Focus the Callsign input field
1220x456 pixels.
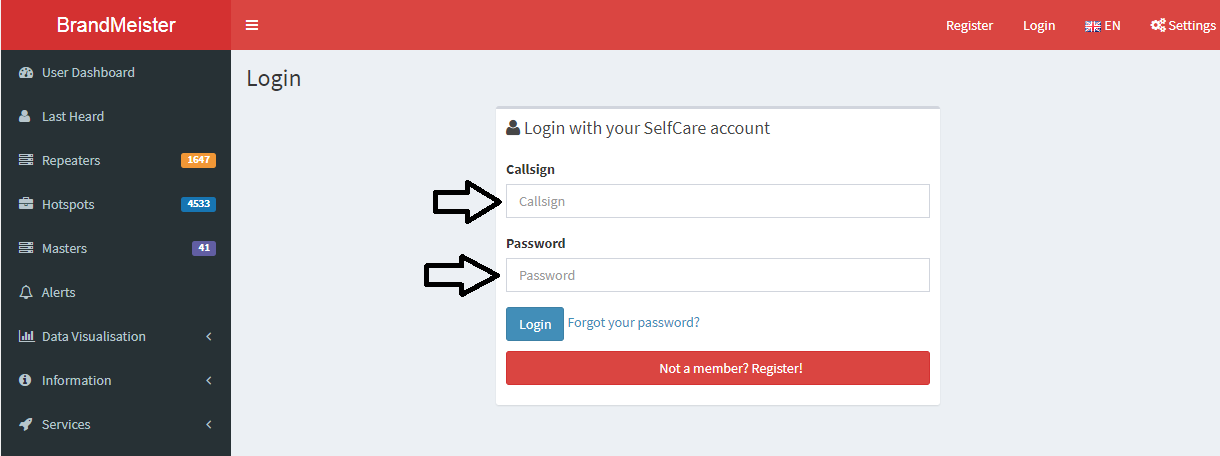717,201
